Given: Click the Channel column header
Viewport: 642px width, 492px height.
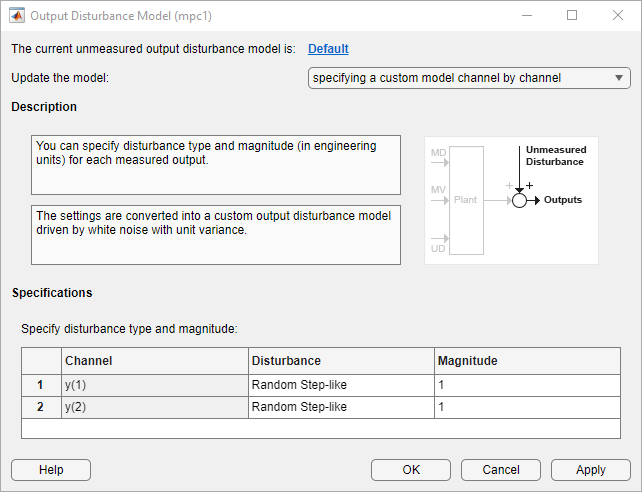Looking at the screenshot, I should (x=154, y=361).
